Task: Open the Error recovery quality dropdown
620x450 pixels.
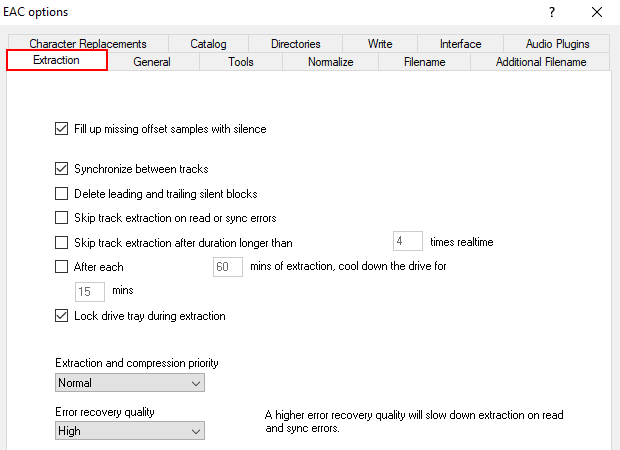Action: pos(130,431)
